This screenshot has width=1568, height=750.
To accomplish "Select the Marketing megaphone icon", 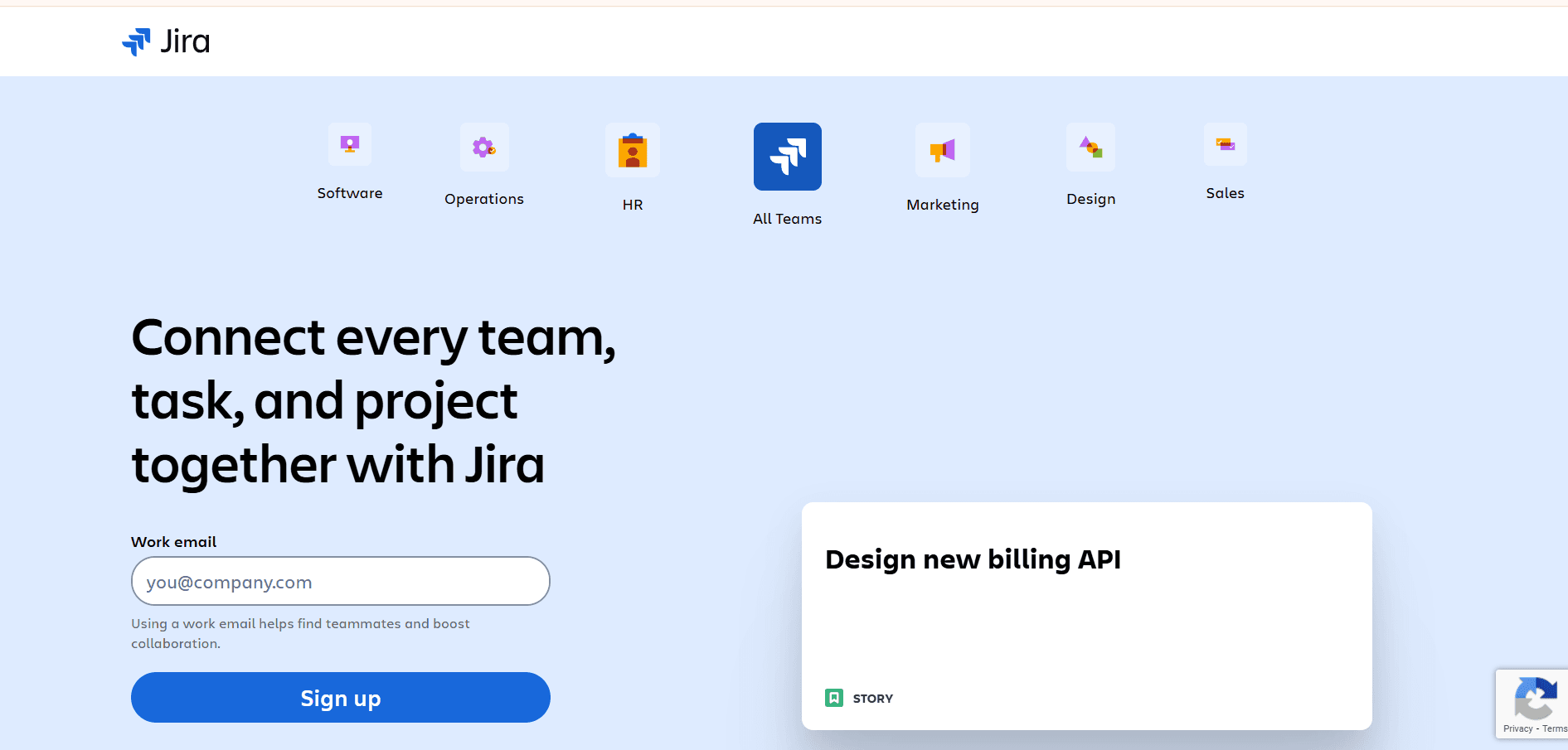I will pos(942,151).
